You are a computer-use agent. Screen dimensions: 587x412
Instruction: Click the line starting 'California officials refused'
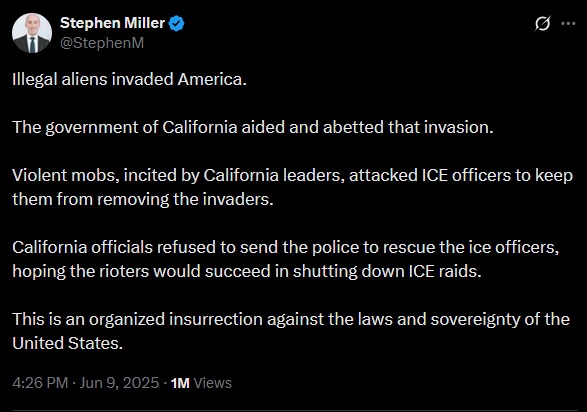click(286, 247)
